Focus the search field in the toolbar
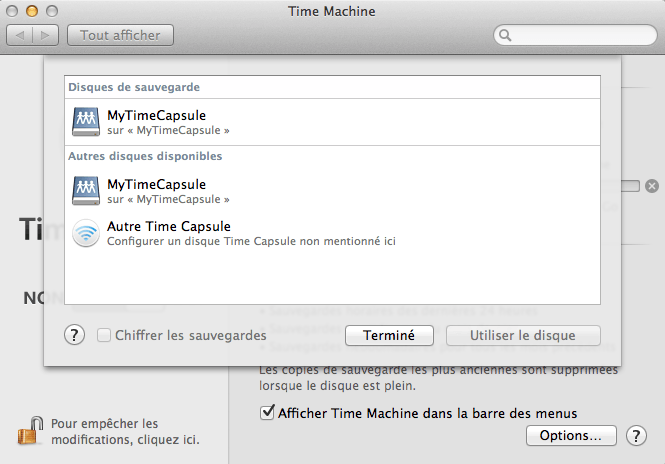 (x=575, y=35)
